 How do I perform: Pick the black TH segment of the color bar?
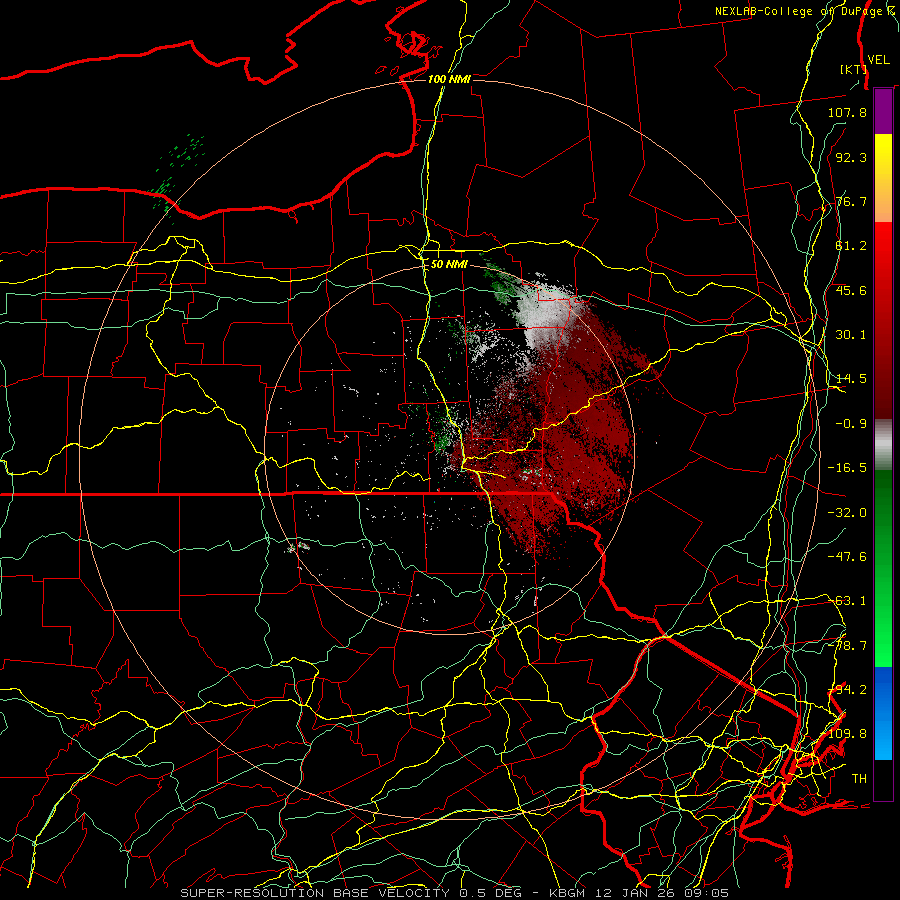883,779
